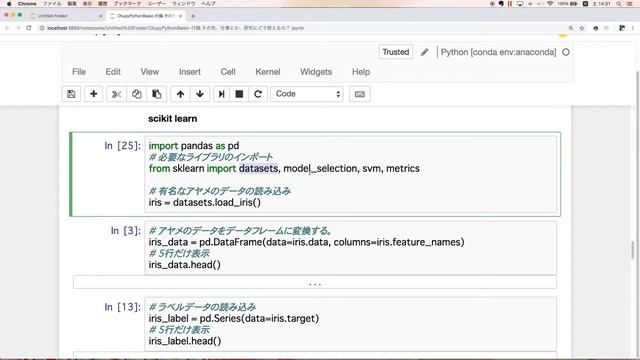
Task: Click the 'In [13]:' prompt label
Action: tap(122, 307)
